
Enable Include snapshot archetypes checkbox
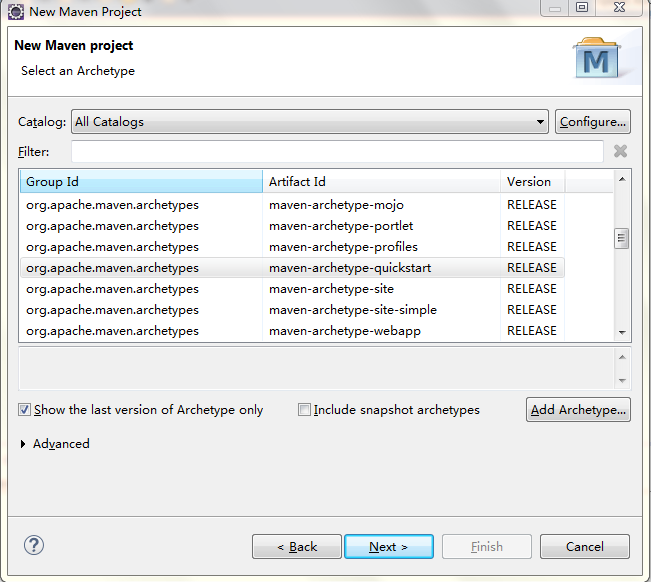[x=304, y=410]
